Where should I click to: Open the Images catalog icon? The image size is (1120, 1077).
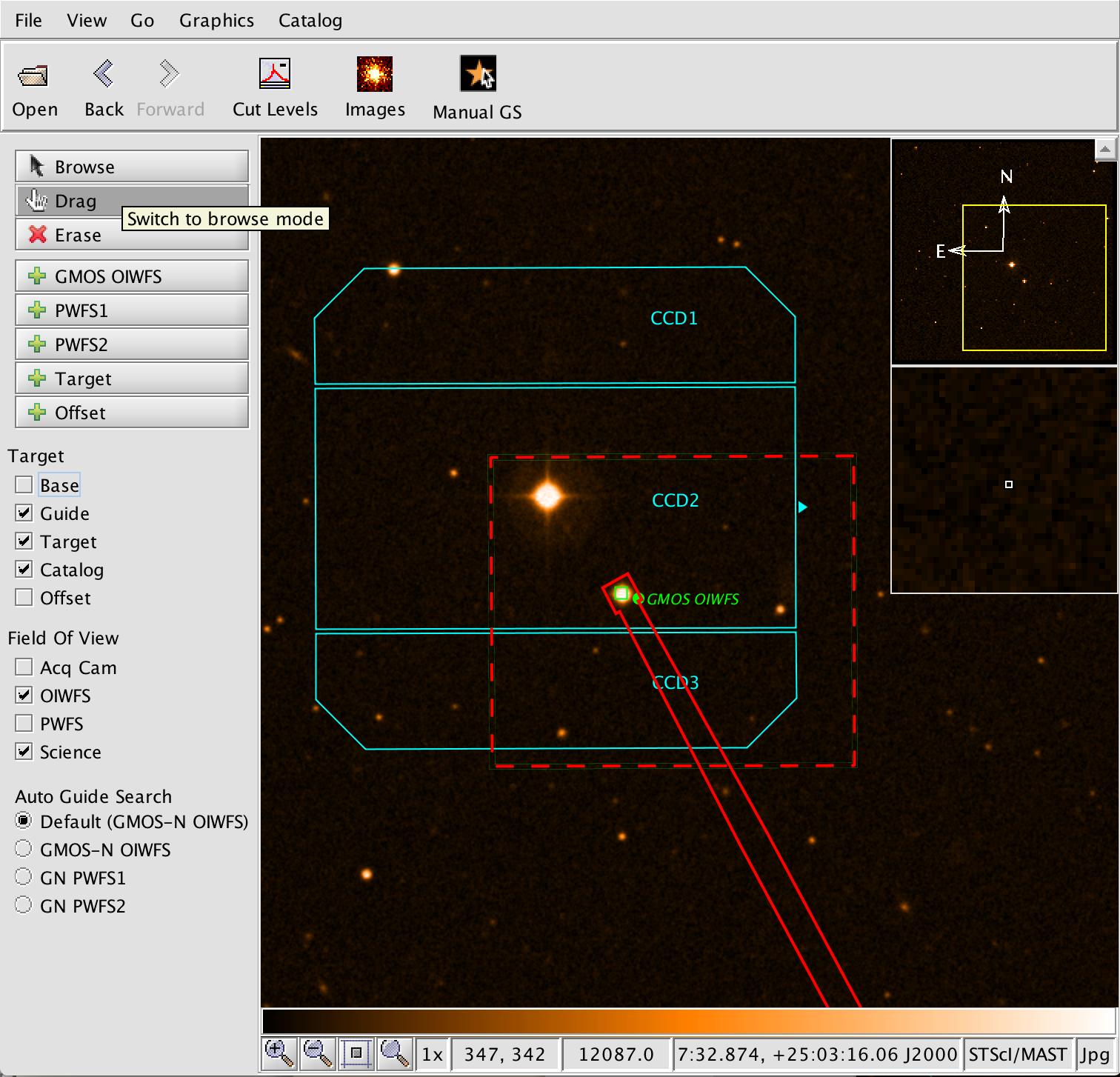[x=375, y=74]
